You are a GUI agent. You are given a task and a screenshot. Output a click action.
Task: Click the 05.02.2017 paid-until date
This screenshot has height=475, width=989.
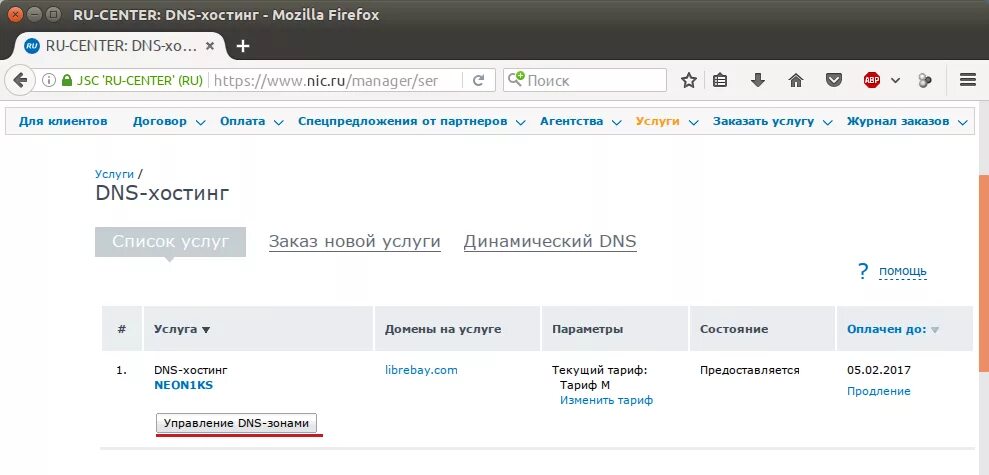879,370
